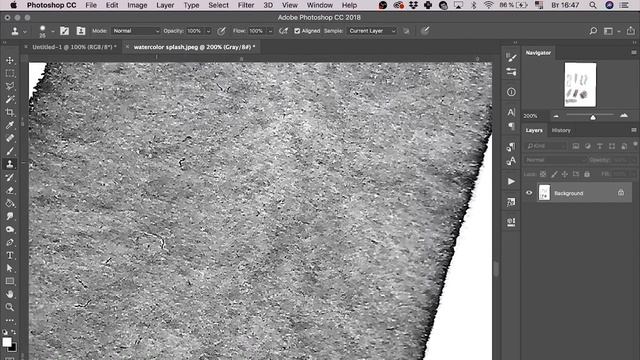Open the Layers panel menu
640x360 pixels.
coord(633,130)
